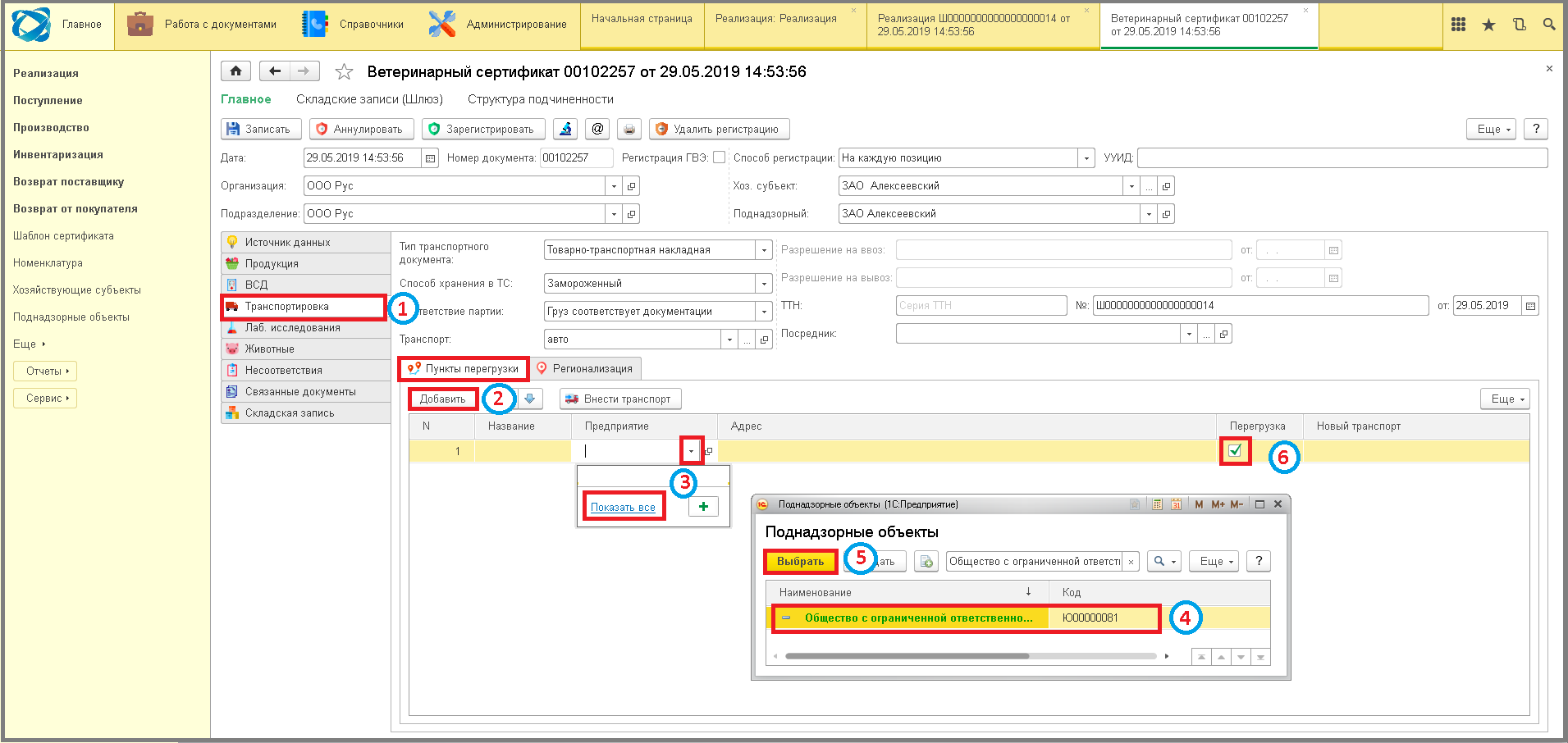Click the УУИД input field

pyautogui.click(x=1342, y=158)
